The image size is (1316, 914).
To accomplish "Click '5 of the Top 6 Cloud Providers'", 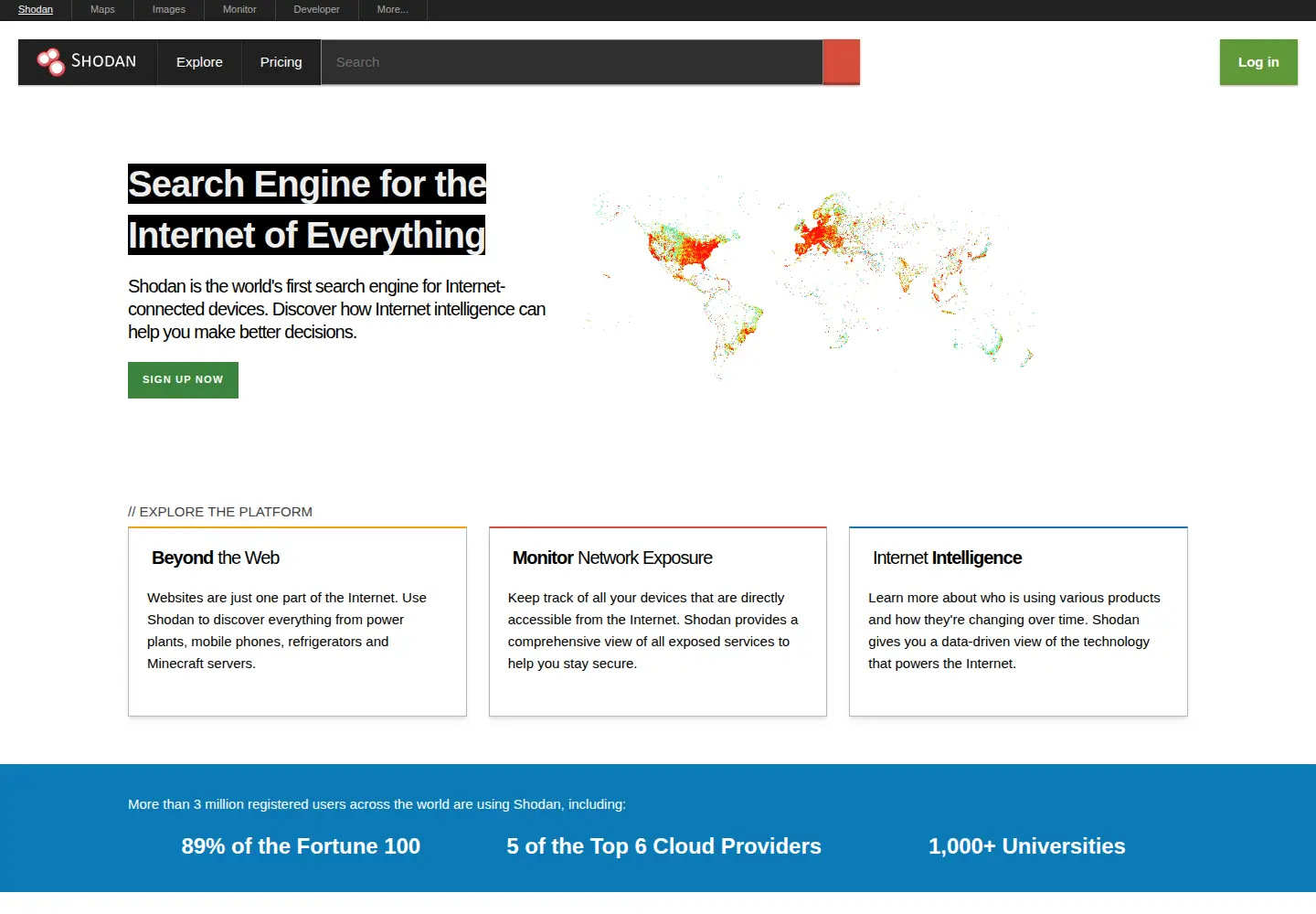I will tap(664, 846).
